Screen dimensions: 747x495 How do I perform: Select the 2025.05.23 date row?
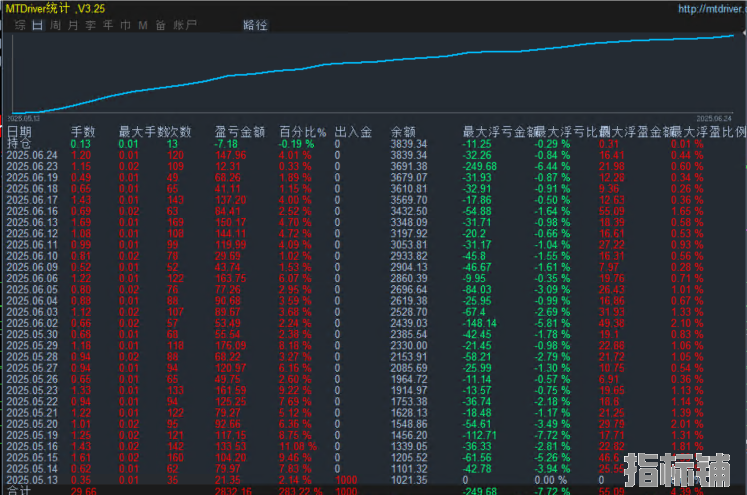tap(32, 390)
